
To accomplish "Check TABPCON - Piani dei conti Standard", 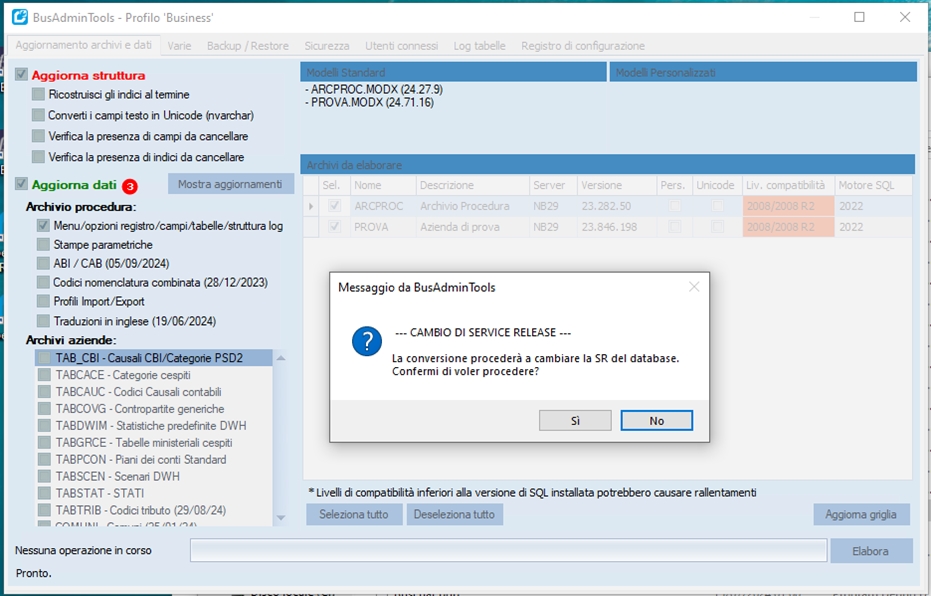I will pyautogui.click(x=44, y=459).
